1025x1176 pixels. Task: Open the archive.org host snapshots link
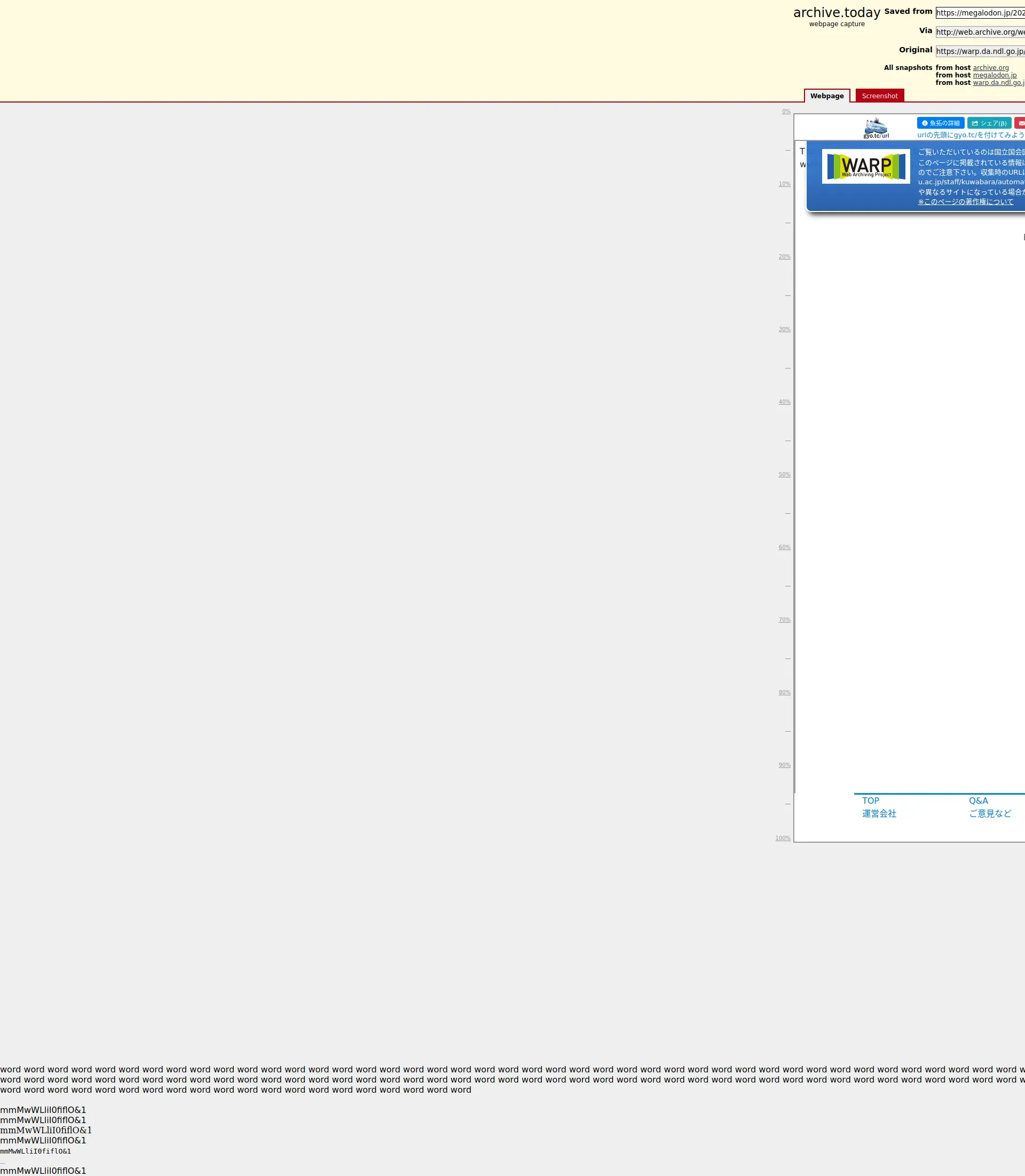pyautogui.click(x=991, y=67)
